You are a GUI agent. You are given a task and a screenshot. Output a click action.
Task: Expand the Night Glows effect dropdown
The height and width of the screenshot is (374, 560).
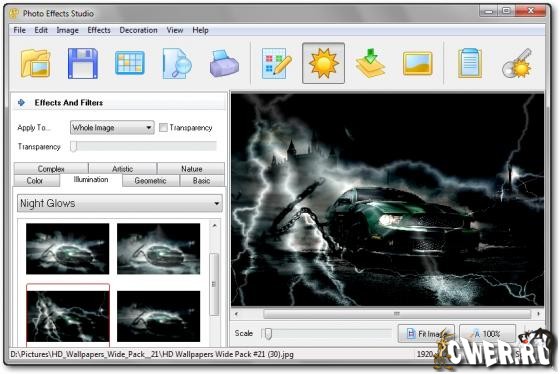pyautogui.click(x=120, y=203)
